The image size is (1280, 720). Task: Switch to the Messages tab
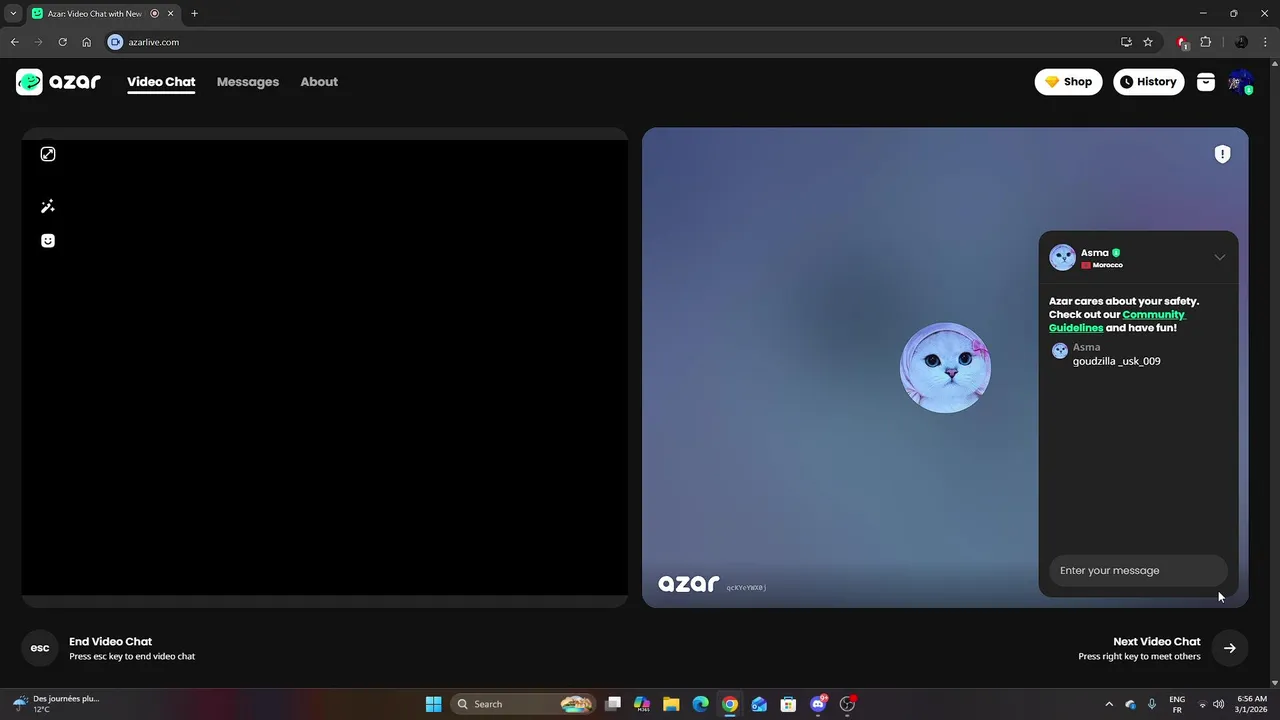[248, 82]
